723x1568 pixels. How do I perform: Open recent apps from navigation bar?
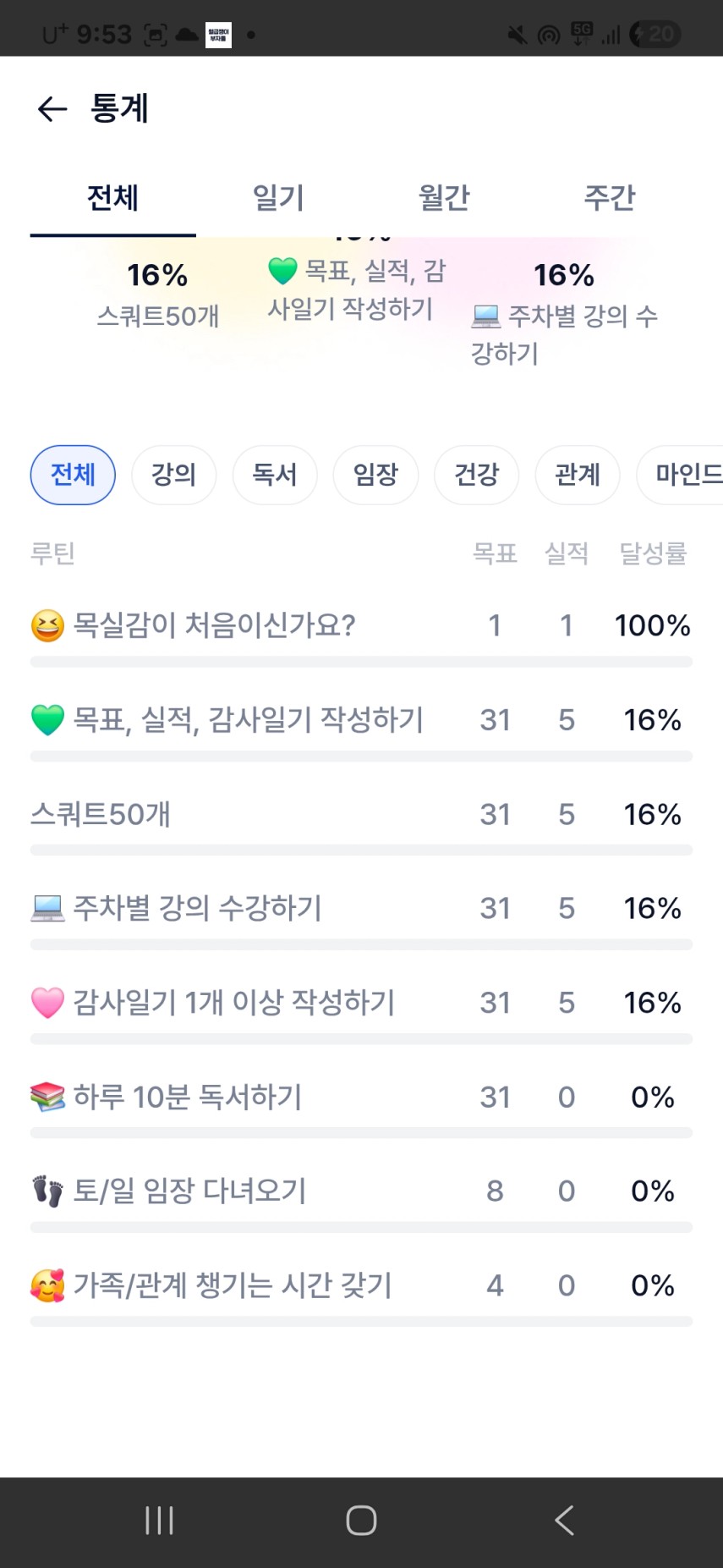click(159, 1521)
